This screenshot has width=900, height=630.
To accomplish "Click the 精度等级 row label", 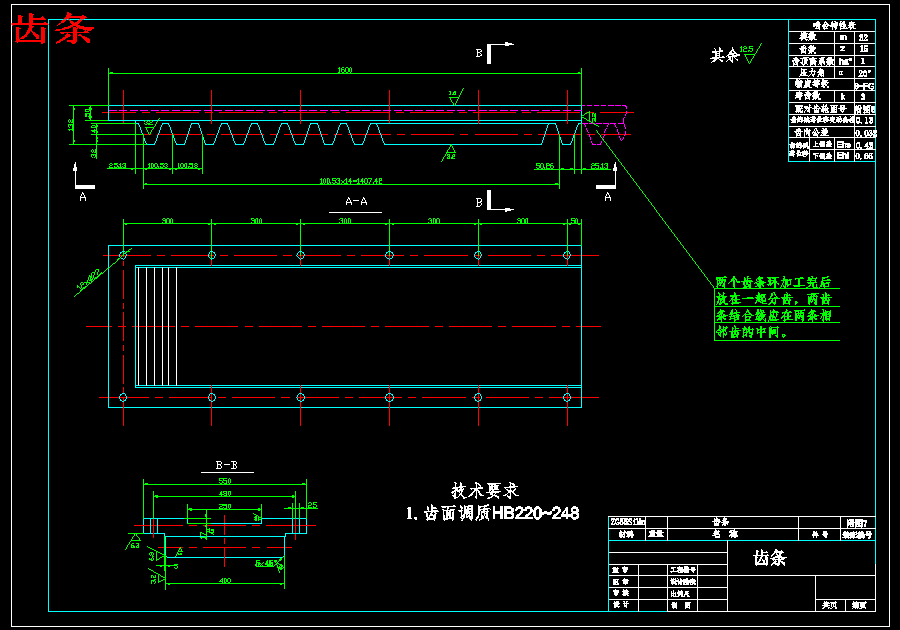I will (x=812, y=84).
